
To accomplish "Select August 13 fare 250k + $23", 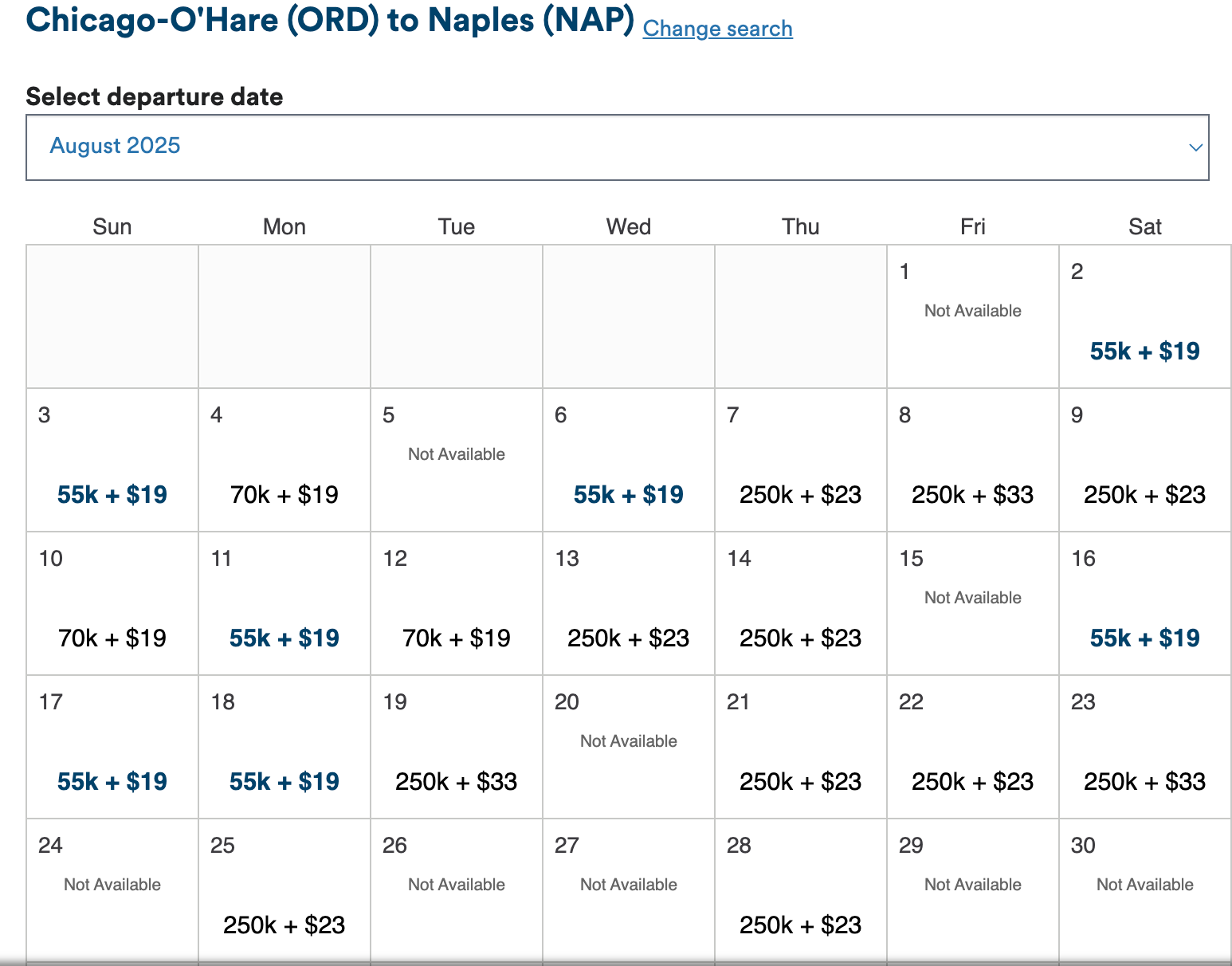I will pos(628,638).
